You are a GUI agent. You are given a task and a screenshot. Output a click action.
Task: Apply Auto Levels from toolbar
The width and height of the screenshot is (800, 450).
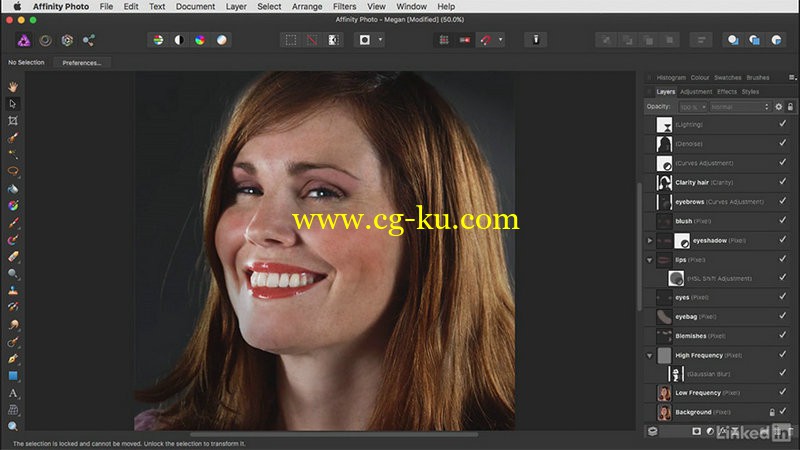tap(158, 40)
